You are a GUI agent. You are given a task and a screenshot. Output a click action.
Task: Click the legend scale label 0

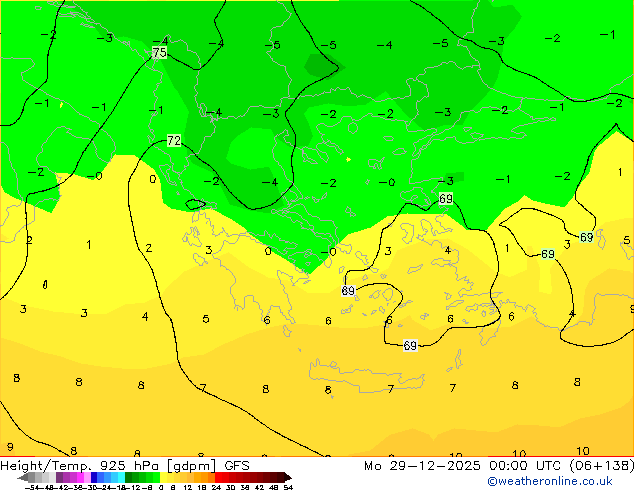161,488
